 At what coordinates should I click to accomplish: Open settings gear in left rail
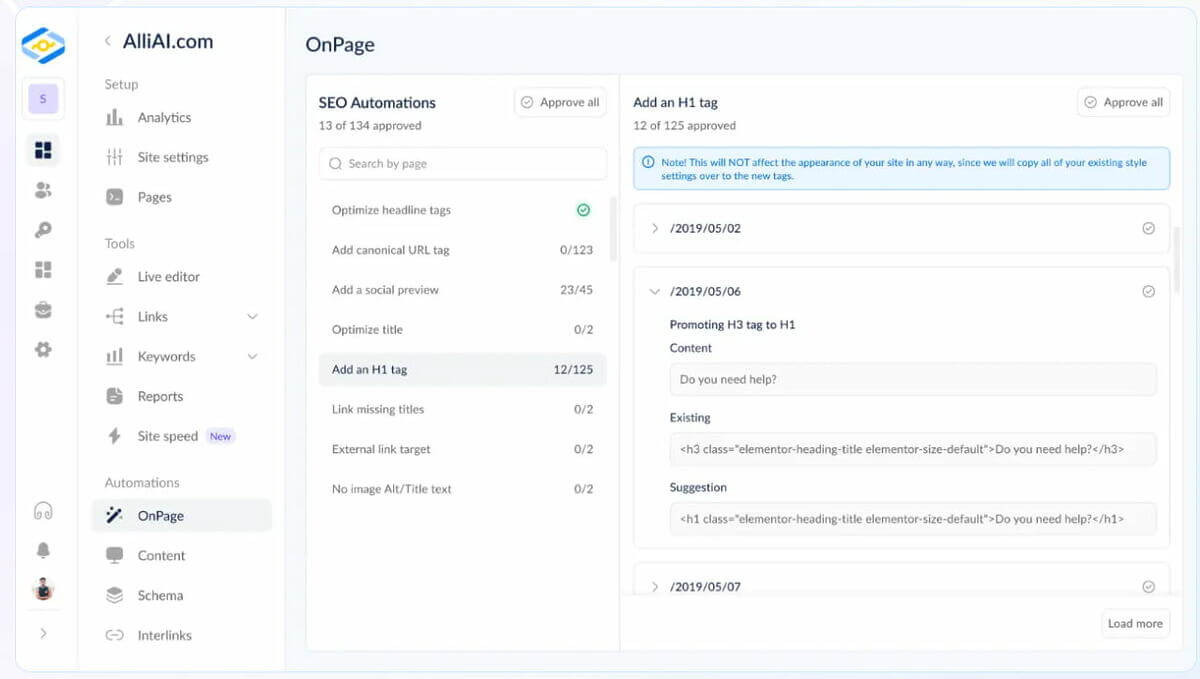[43, 350]
